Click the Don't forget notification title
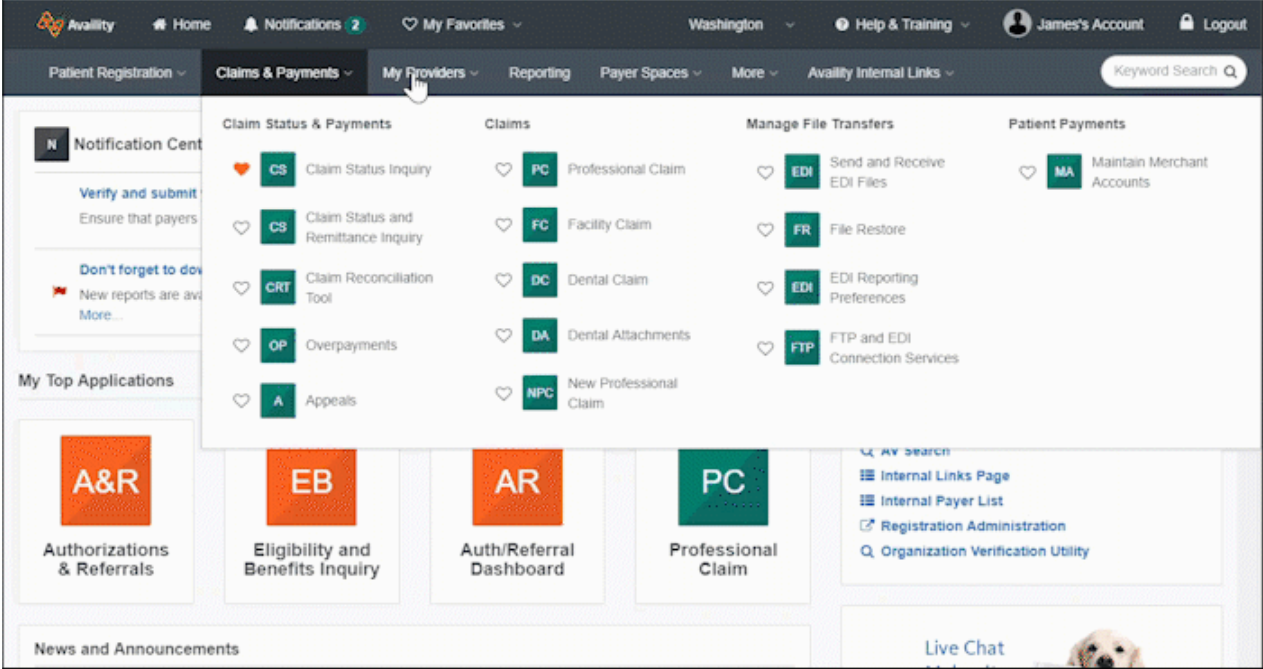 tap(140, 270)
